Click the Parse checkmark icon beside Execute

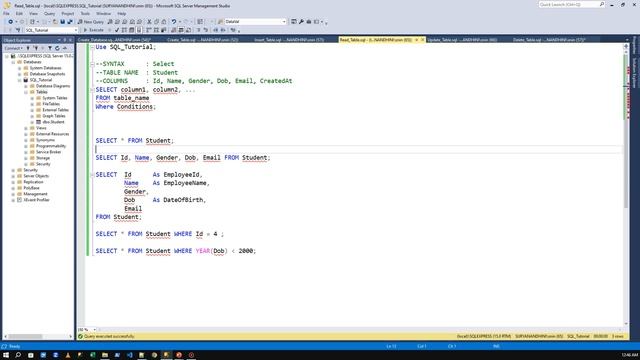click(117, 30)
